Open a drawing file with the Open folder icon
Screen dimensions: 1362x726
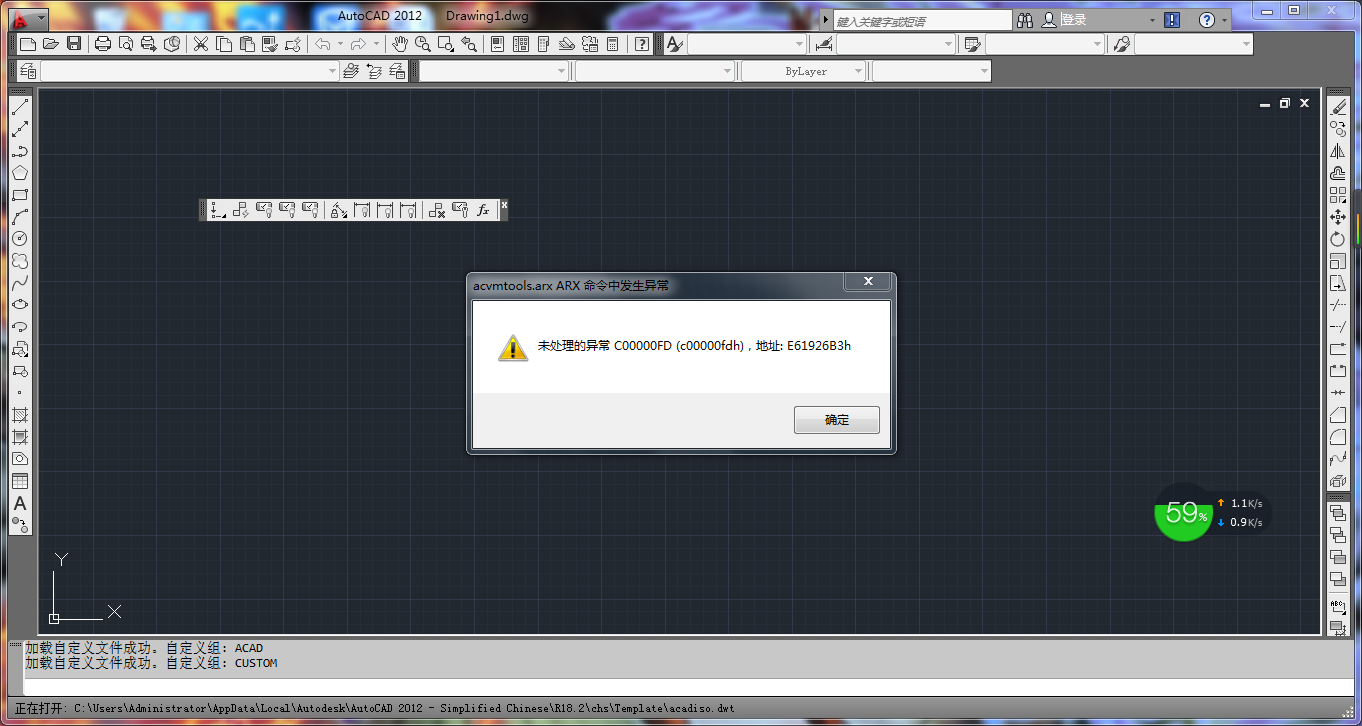click(x=50, y=44)
